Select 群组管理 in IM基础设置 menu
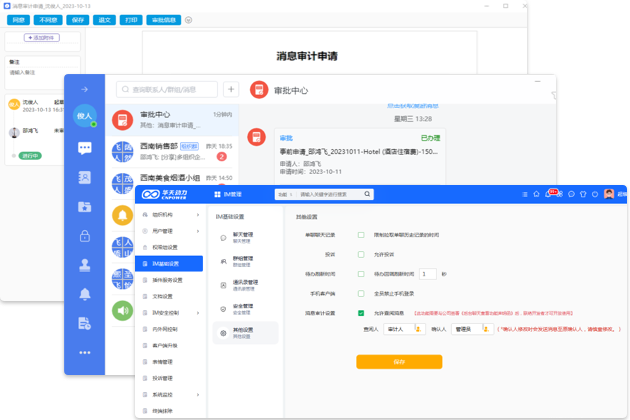The width and height of the screenshot is (630, 420). (x=244, y=259)
